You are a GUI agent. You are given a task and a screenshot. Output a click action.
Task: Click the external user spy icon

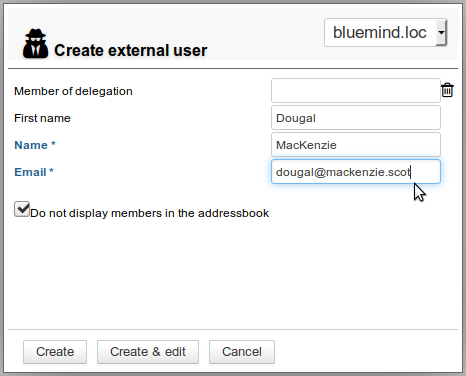35,44
